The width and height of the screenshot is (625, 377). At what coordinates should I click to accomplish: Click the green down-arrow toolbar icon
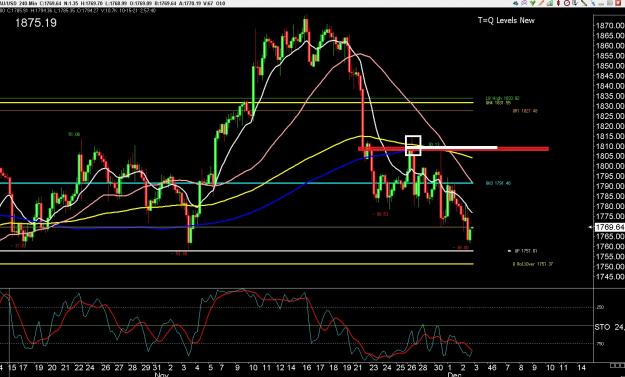(x=533, y=3)
